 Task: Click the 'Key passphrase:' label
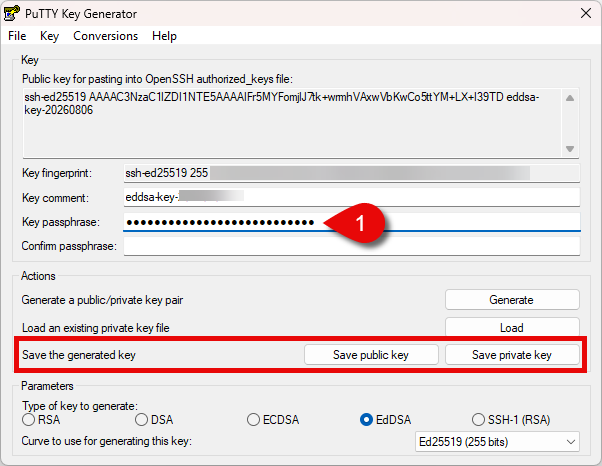[61, 222]
